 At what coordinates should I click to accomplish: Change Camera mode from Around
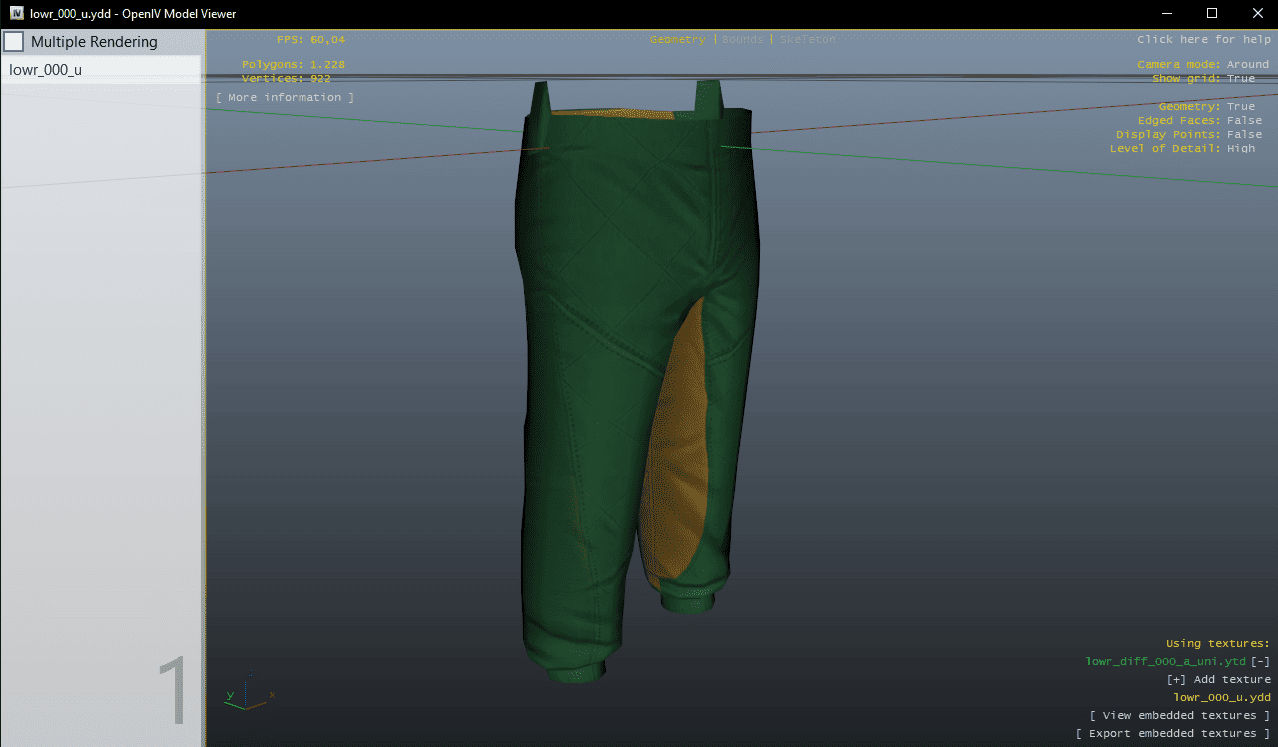click(x=1247, y=64)
